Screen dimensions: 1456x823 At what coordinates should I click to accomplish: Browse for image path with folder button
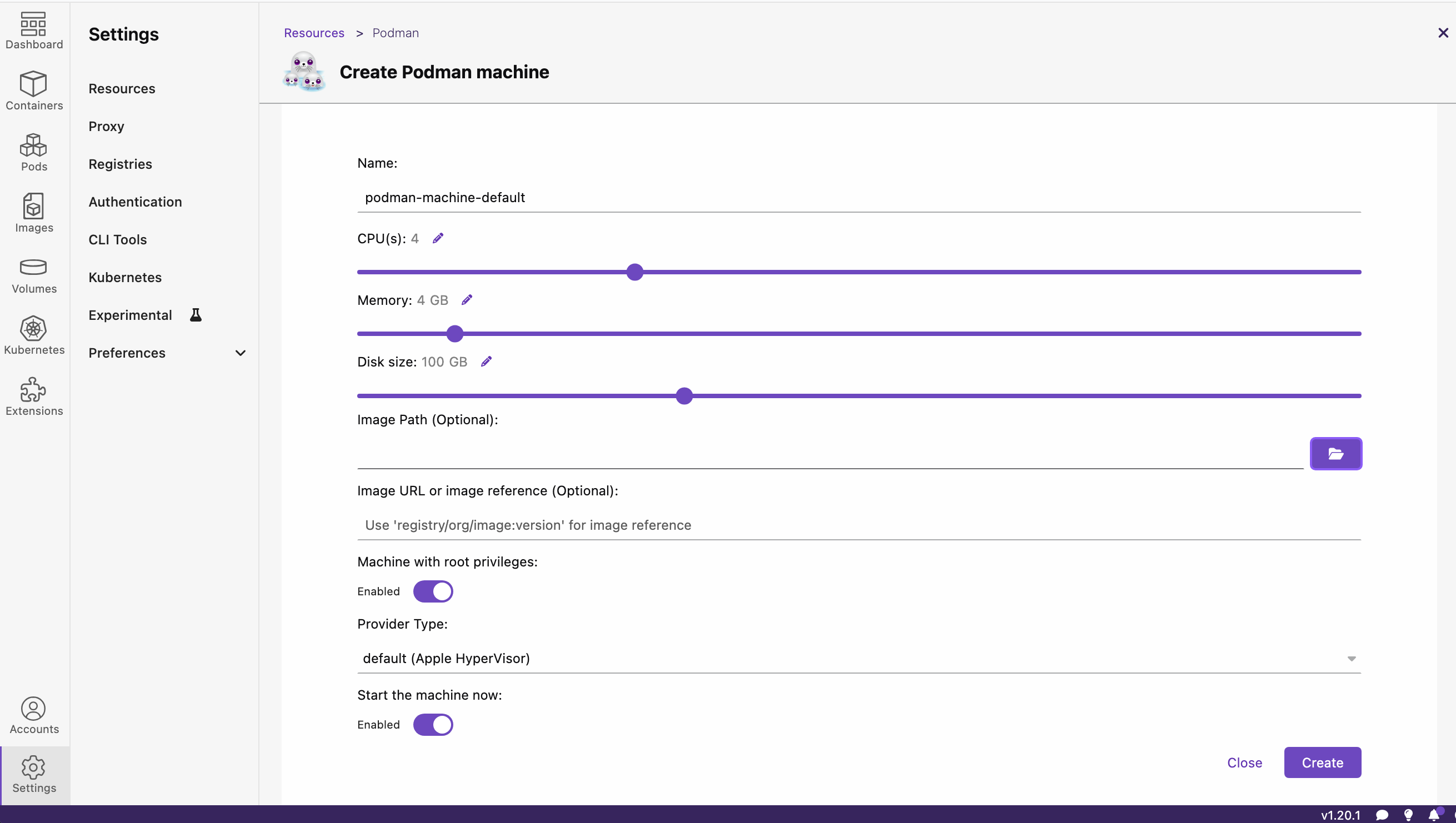point(1335,453)
